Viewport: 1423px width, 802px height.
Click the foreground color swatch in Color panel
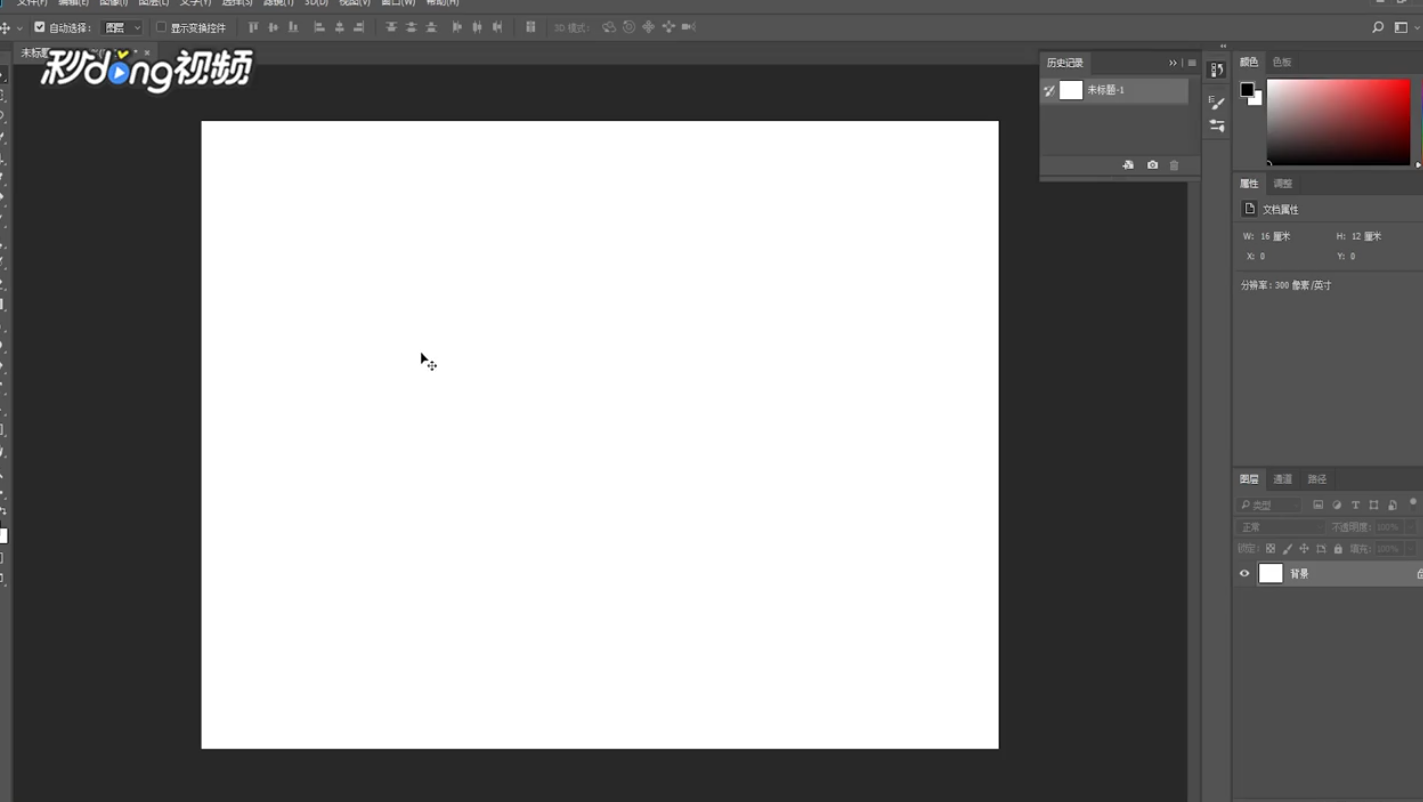click(1247, 90)
